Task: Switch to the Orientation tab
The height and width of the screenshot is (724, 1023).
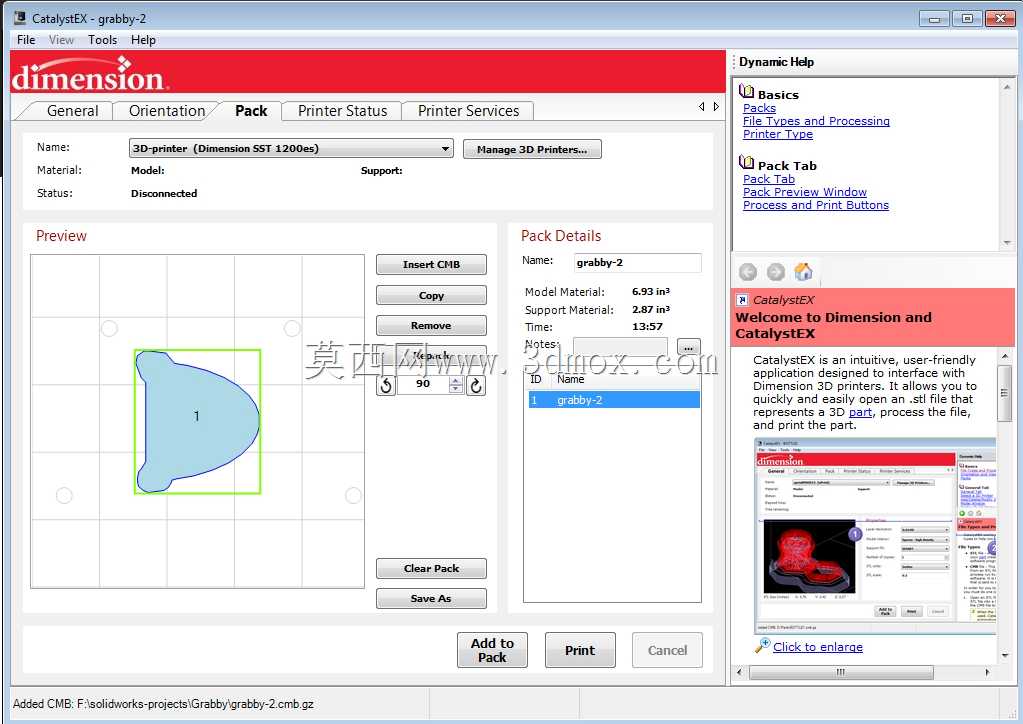Action: (x=167, y=111)
